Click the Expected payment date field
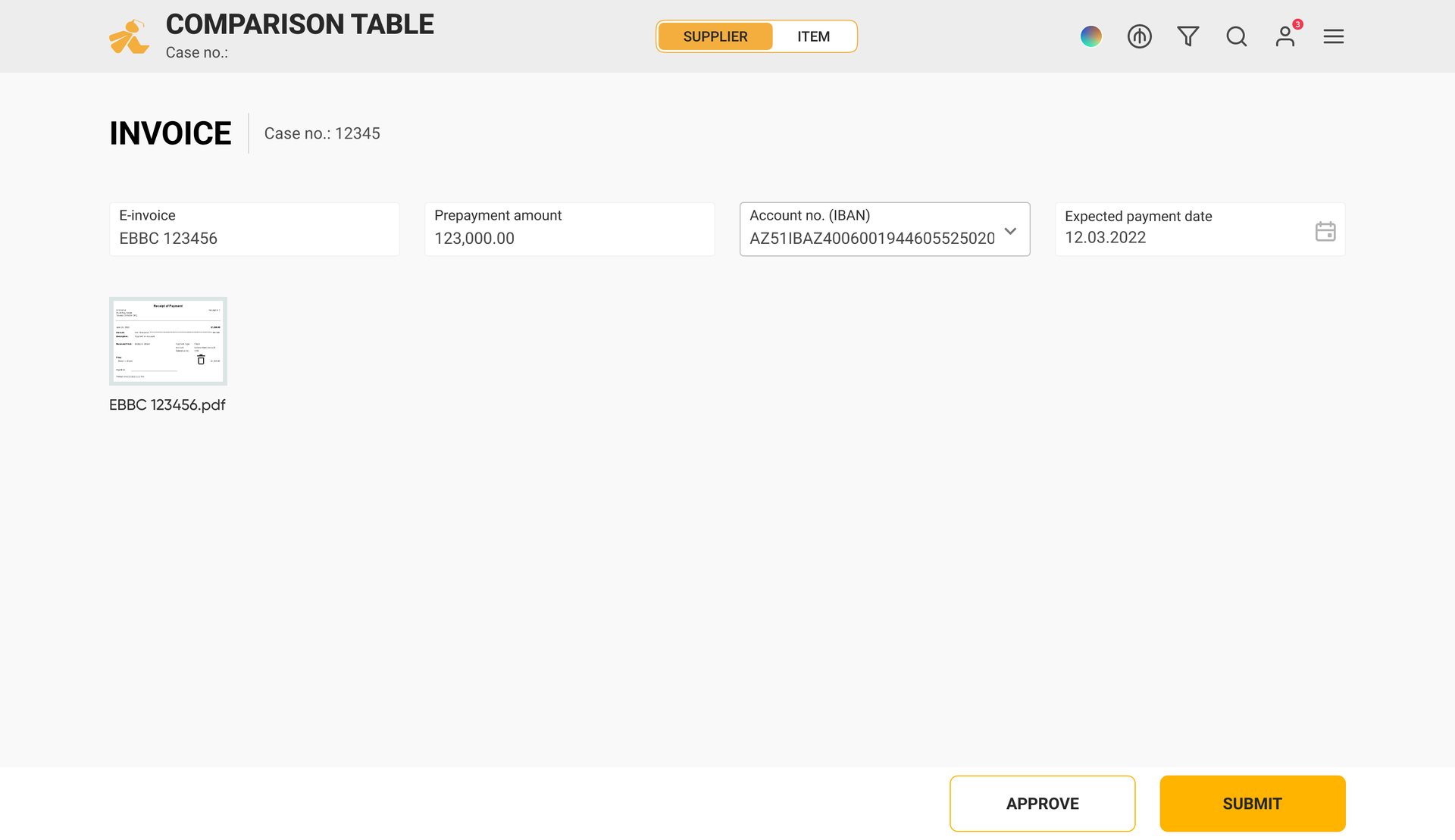Image resolution: width=1455 pixels, height=840 pixels. click(1200, 229)
